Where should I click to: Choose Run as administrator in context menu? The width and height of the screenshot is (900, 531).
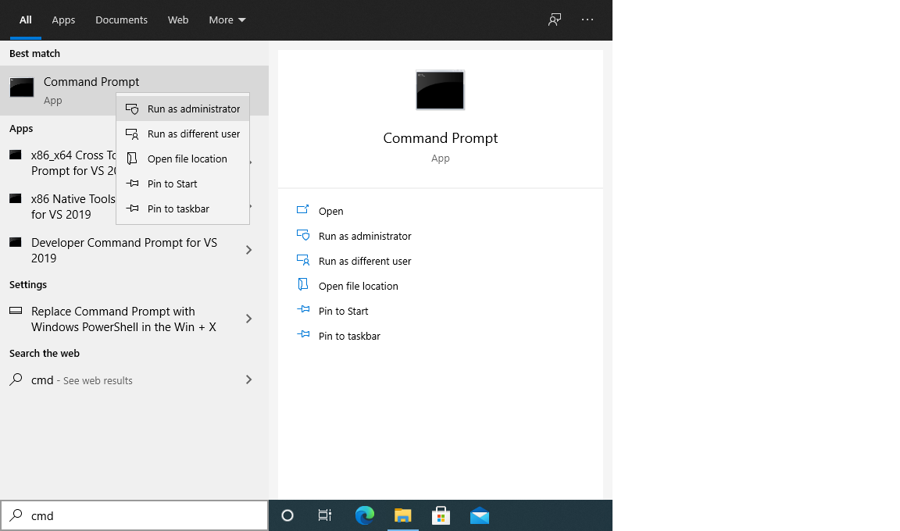click(183, 108)
